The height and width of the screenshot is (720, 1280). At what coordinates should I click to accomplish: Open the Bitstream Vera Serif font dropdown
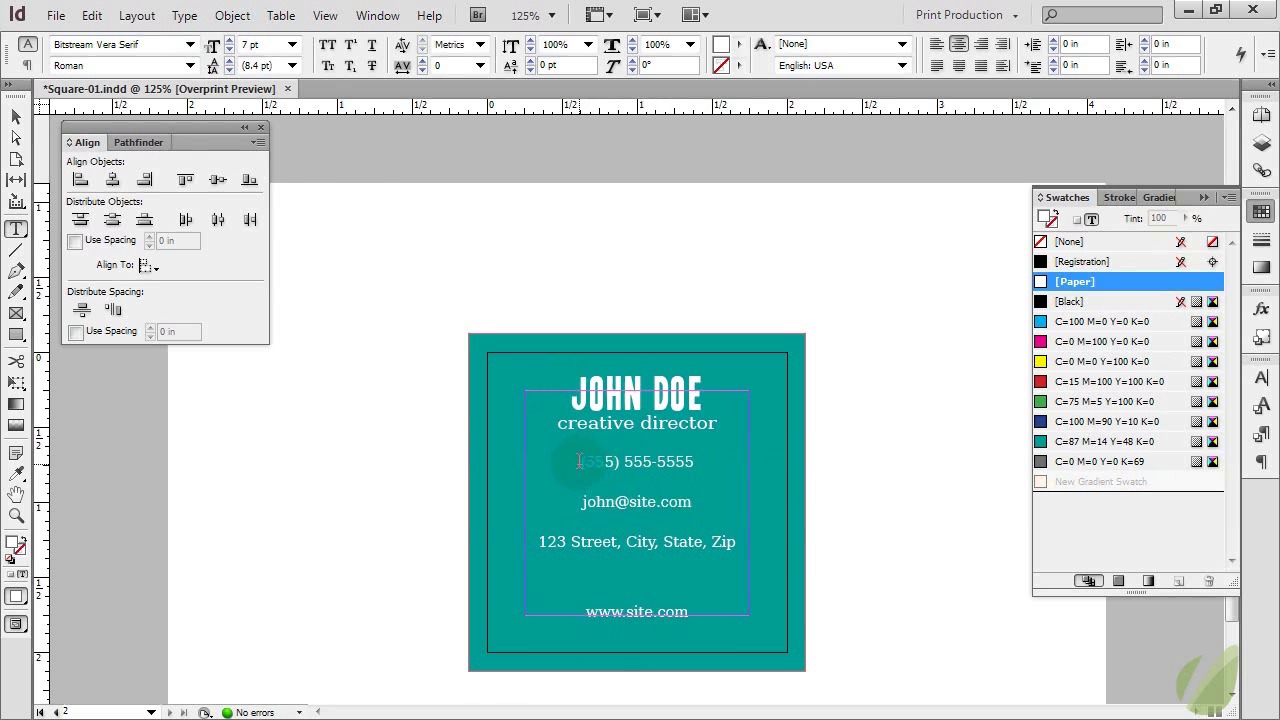click(190, 45)
